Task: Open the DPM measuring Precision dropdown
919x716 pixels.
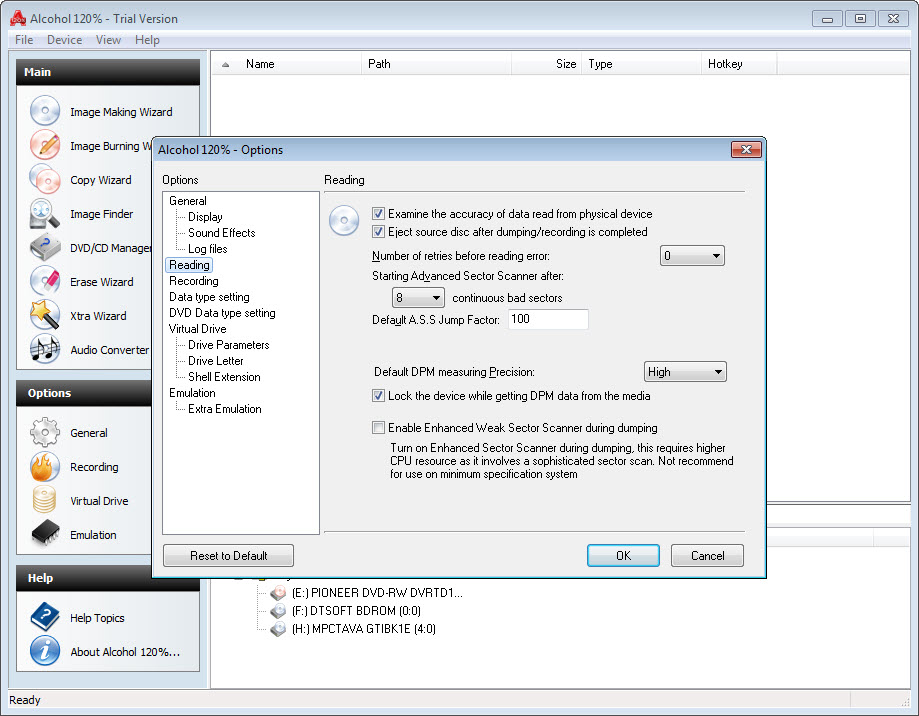Action: coord(685,372)
